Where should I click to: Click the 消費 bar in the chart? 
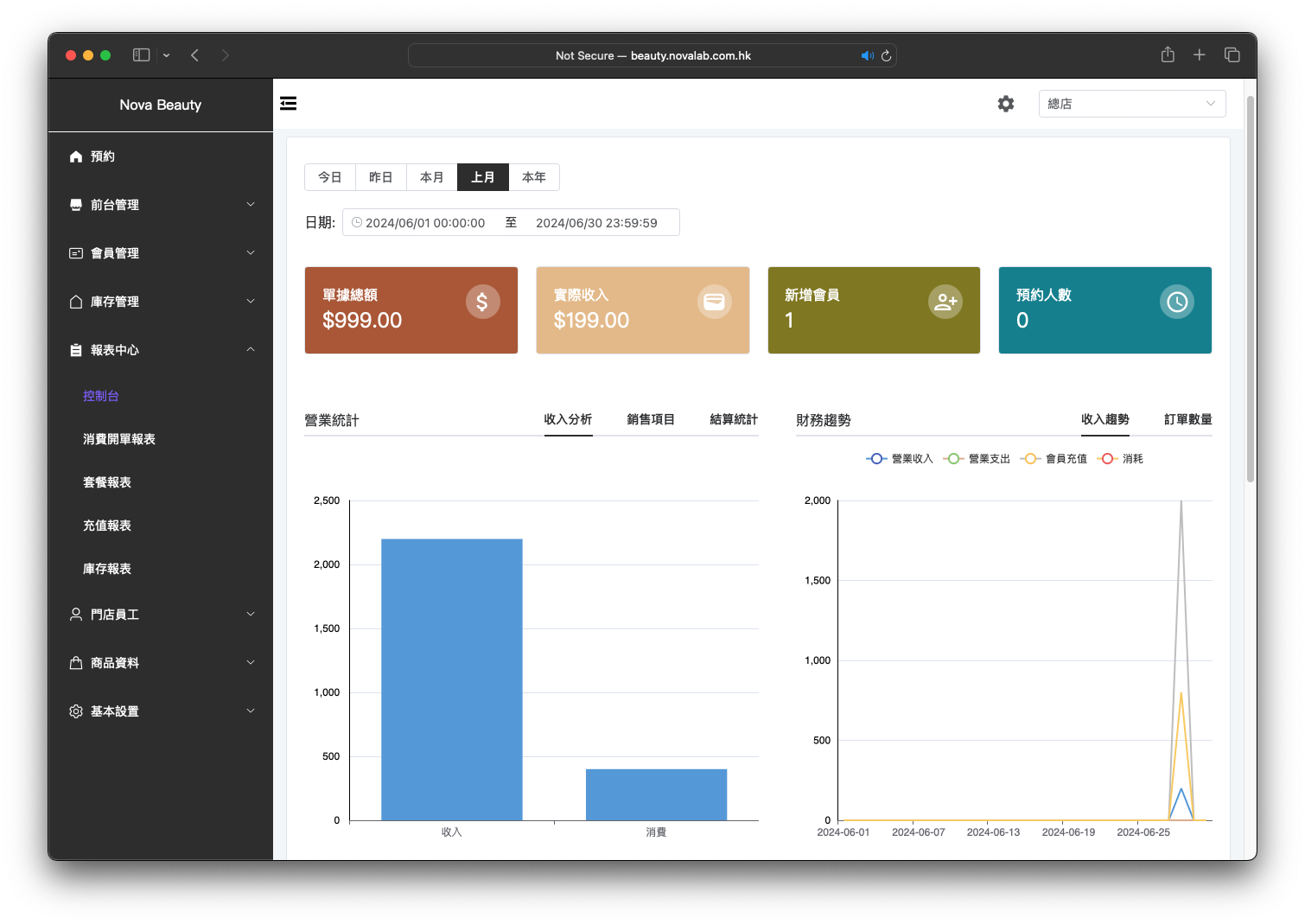pos(657,794)
